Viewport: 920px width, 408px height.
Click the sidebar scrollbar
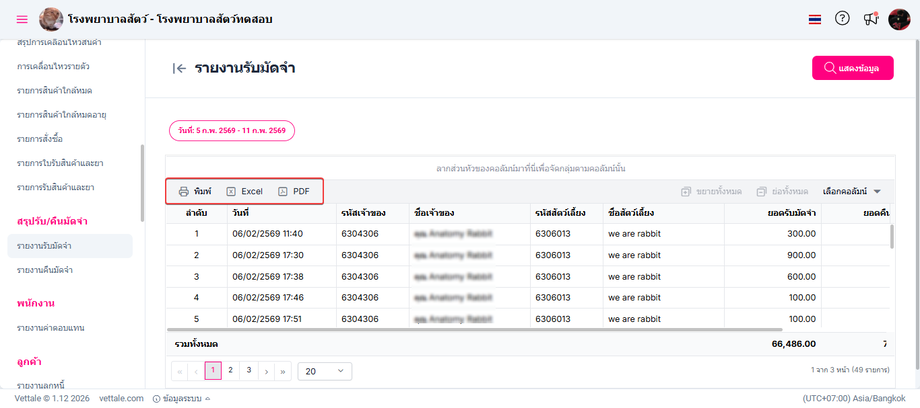point(142,183)
